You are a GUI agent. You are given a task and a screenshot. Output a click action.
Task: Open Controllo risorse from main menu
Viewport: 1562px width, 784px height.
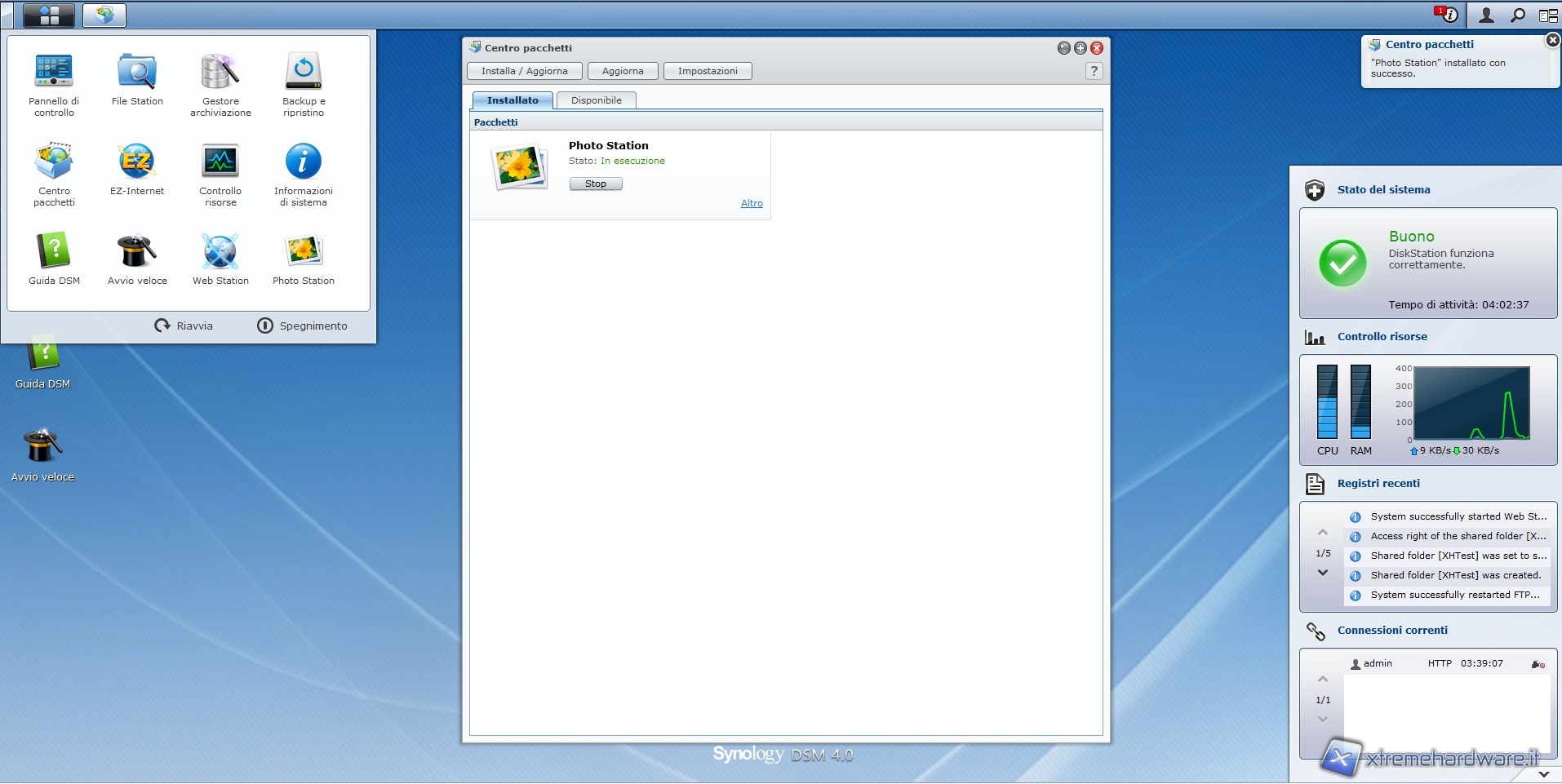(220, 163)
